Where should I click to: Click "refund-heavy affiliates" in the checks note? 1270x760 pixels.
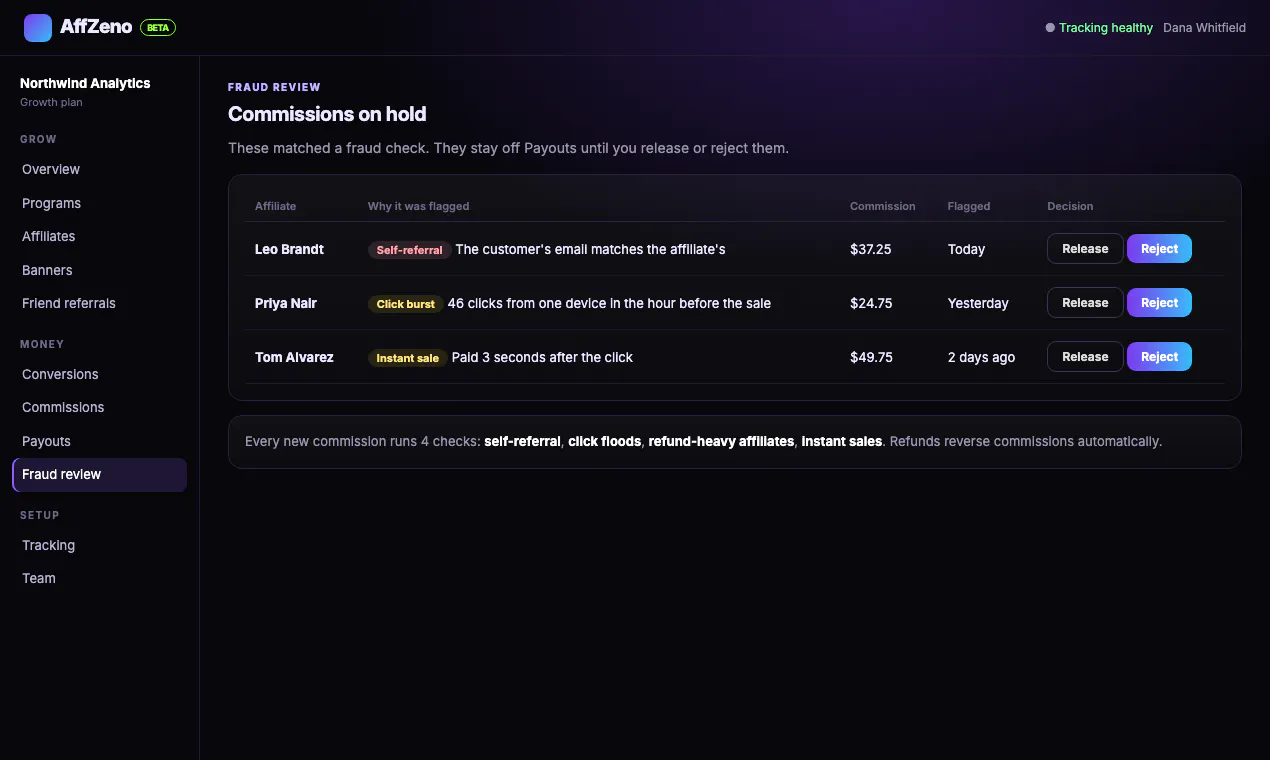721,441
